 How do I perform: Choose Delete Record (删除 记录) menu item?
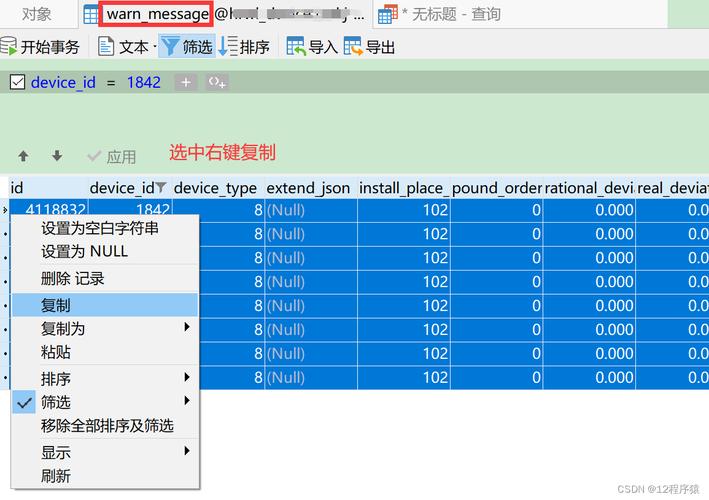click(105, 278)
